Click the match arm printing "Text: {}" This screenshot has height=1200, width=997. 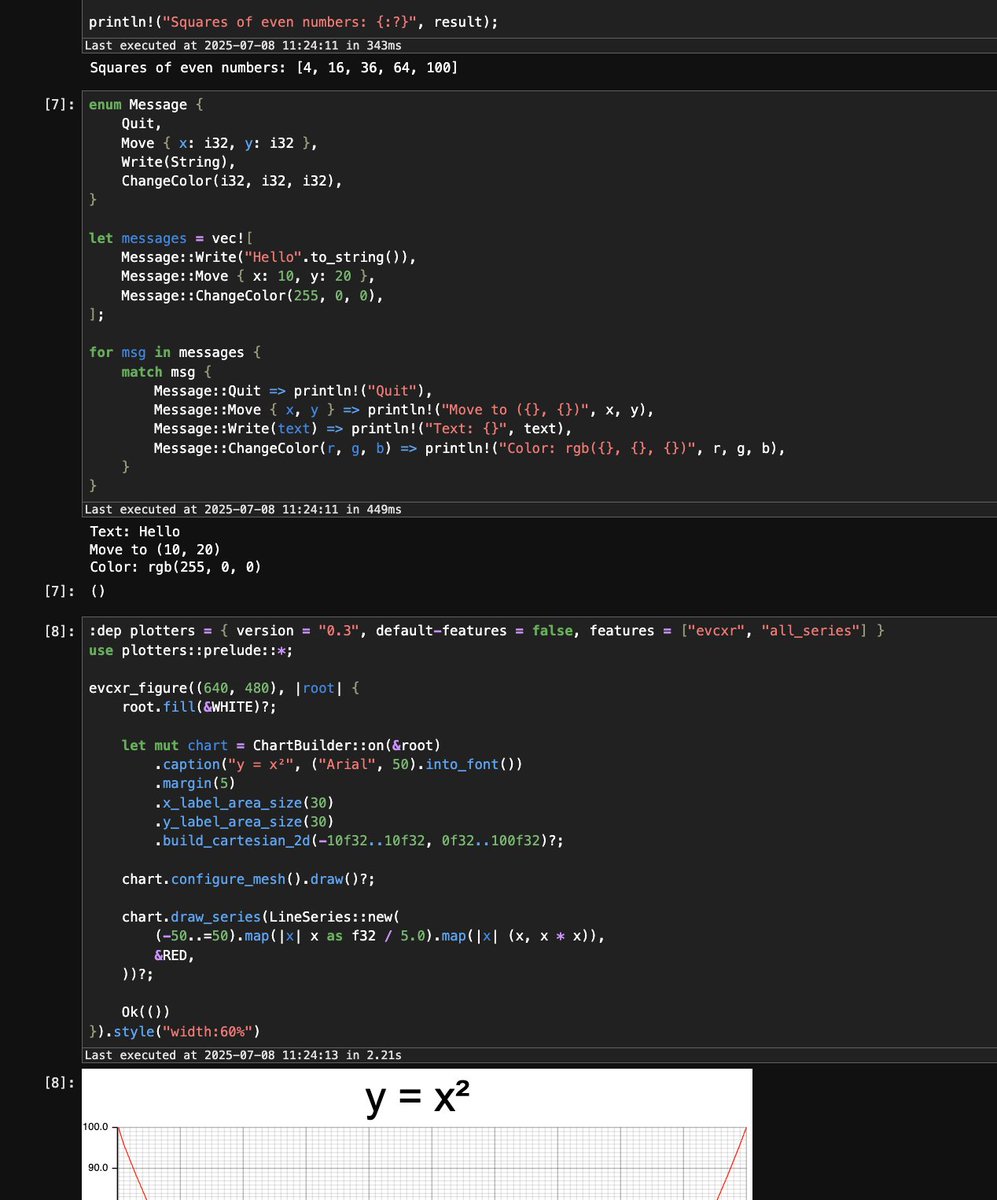pyautogui.click(x=363, y=429)
